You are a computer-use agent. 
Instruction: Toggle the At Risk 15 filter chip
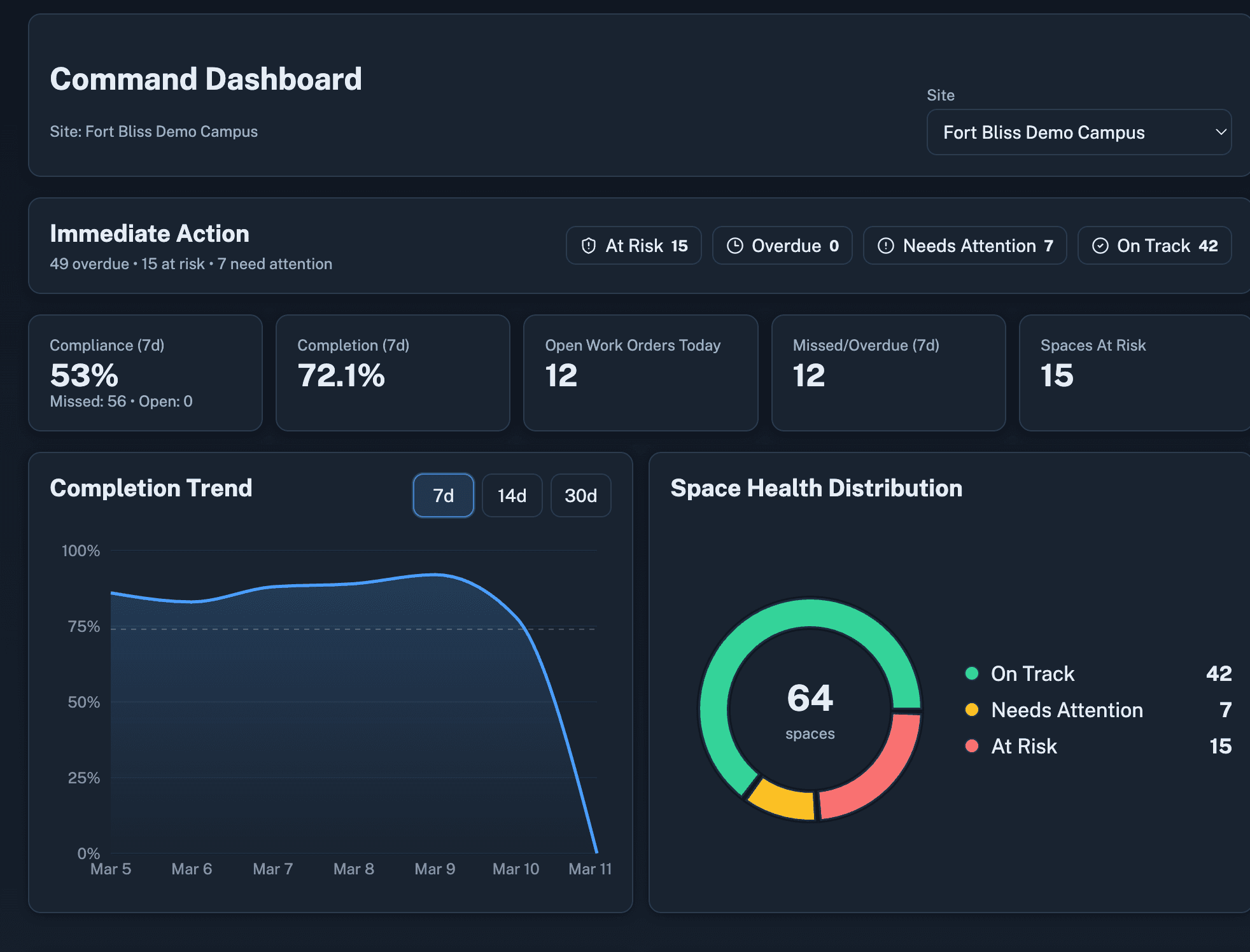633,246
